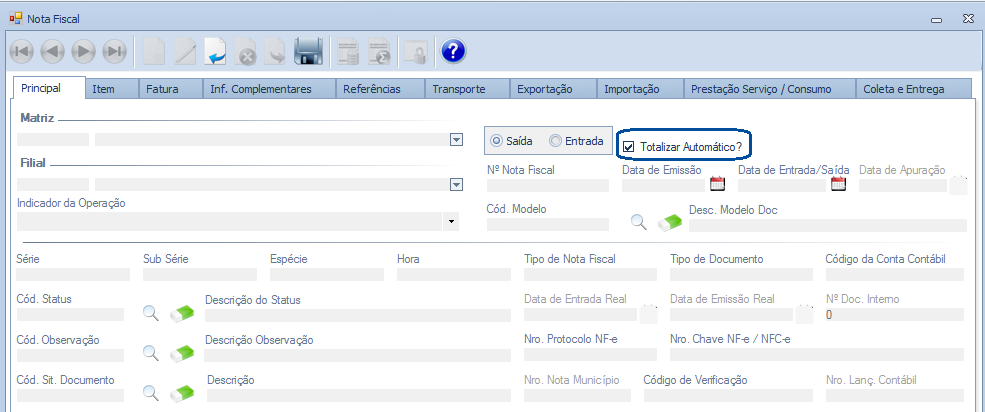Clear Cód. Status with green eraser
Screen dimensions: 985x412
pyautogui.click(x=182, y=313)
